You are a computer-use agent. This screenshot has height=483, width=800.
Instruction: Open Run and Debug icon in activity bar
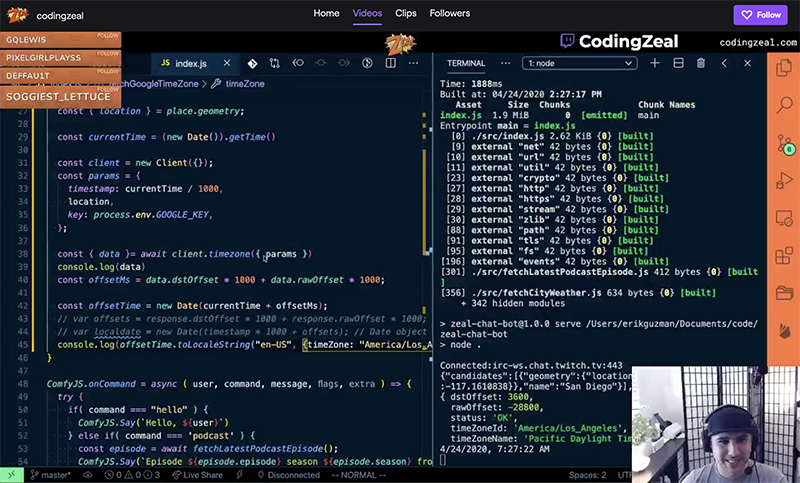click(784, 181)
